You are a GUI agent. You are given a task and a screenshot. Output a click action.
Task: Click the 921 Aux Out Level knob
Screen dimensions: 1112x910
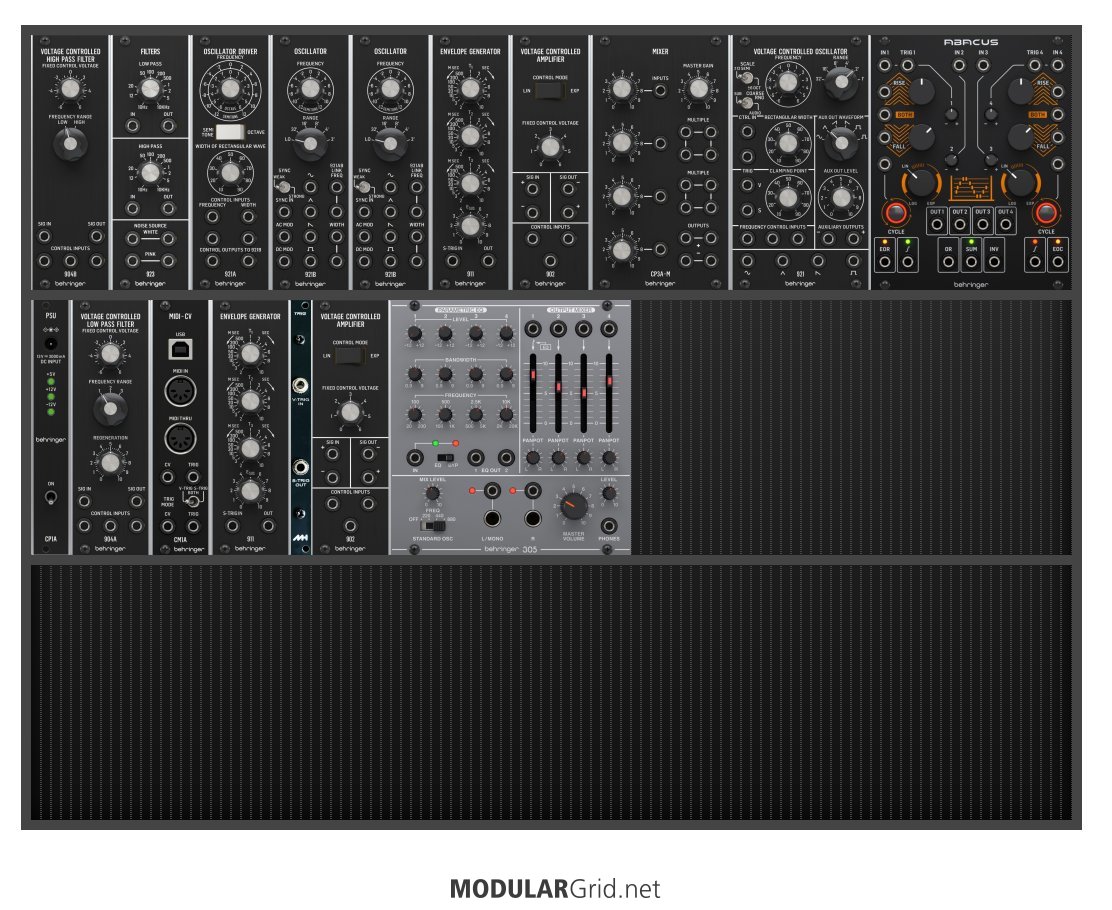[x=841, y=196]
